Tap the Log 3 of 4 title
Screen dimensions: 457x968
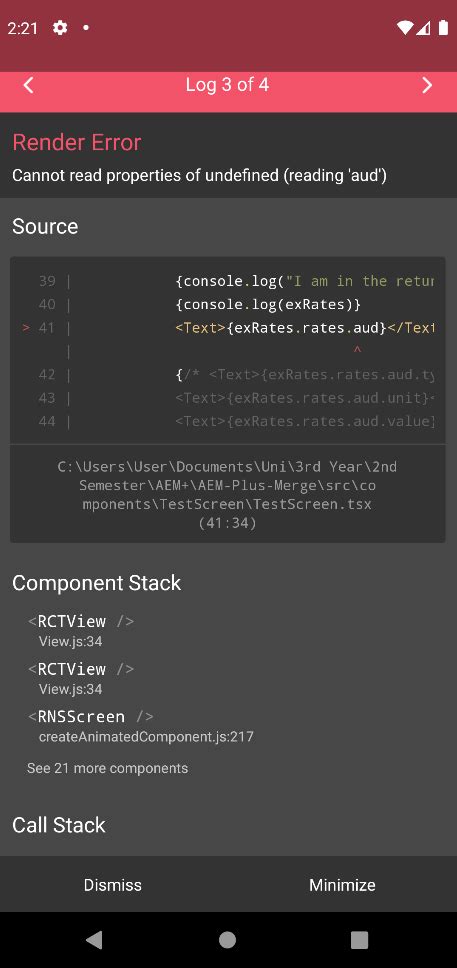click(227, 85)
